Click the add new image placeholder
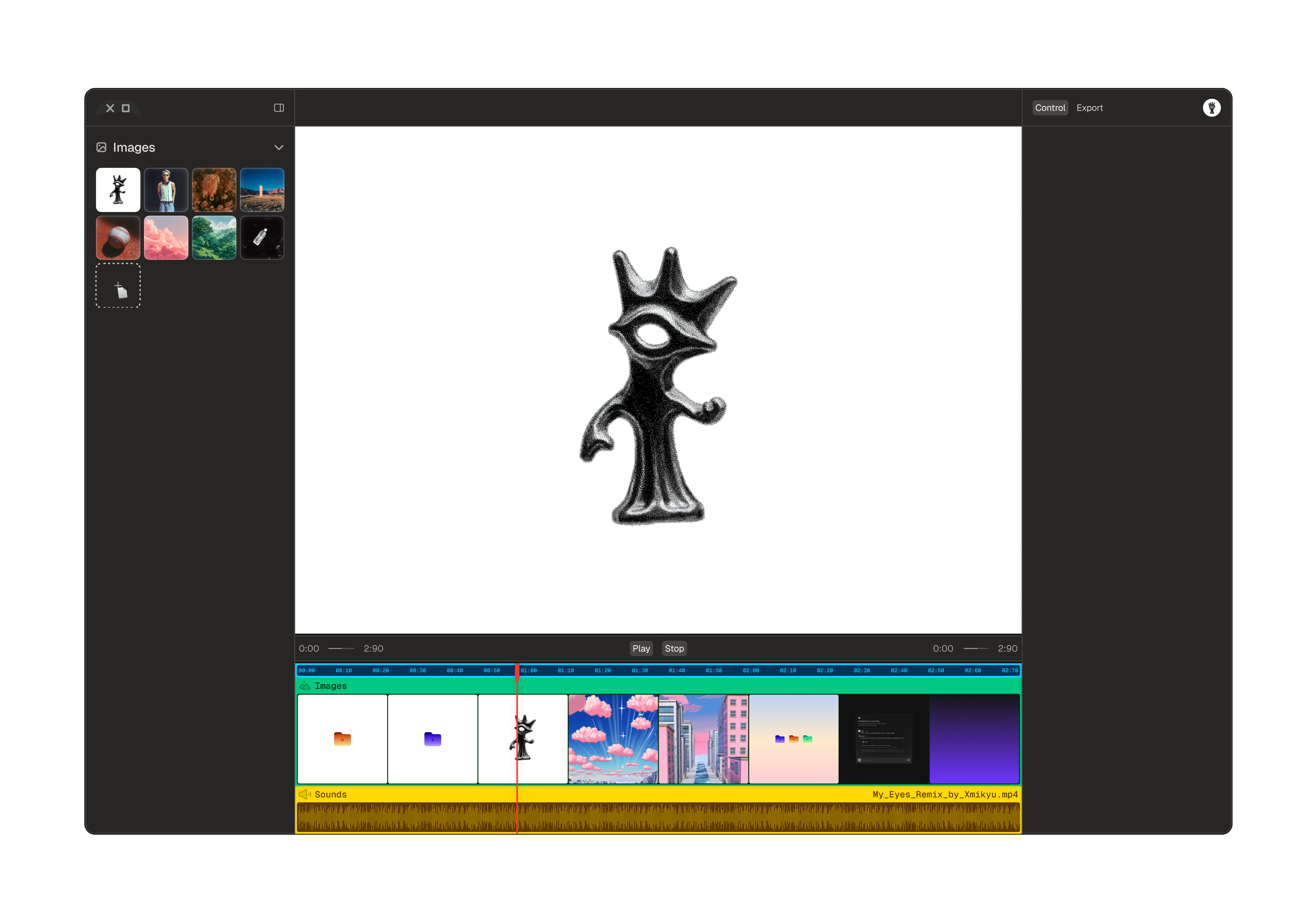This screenshot has width=1316, height=922. pos(118,285)
